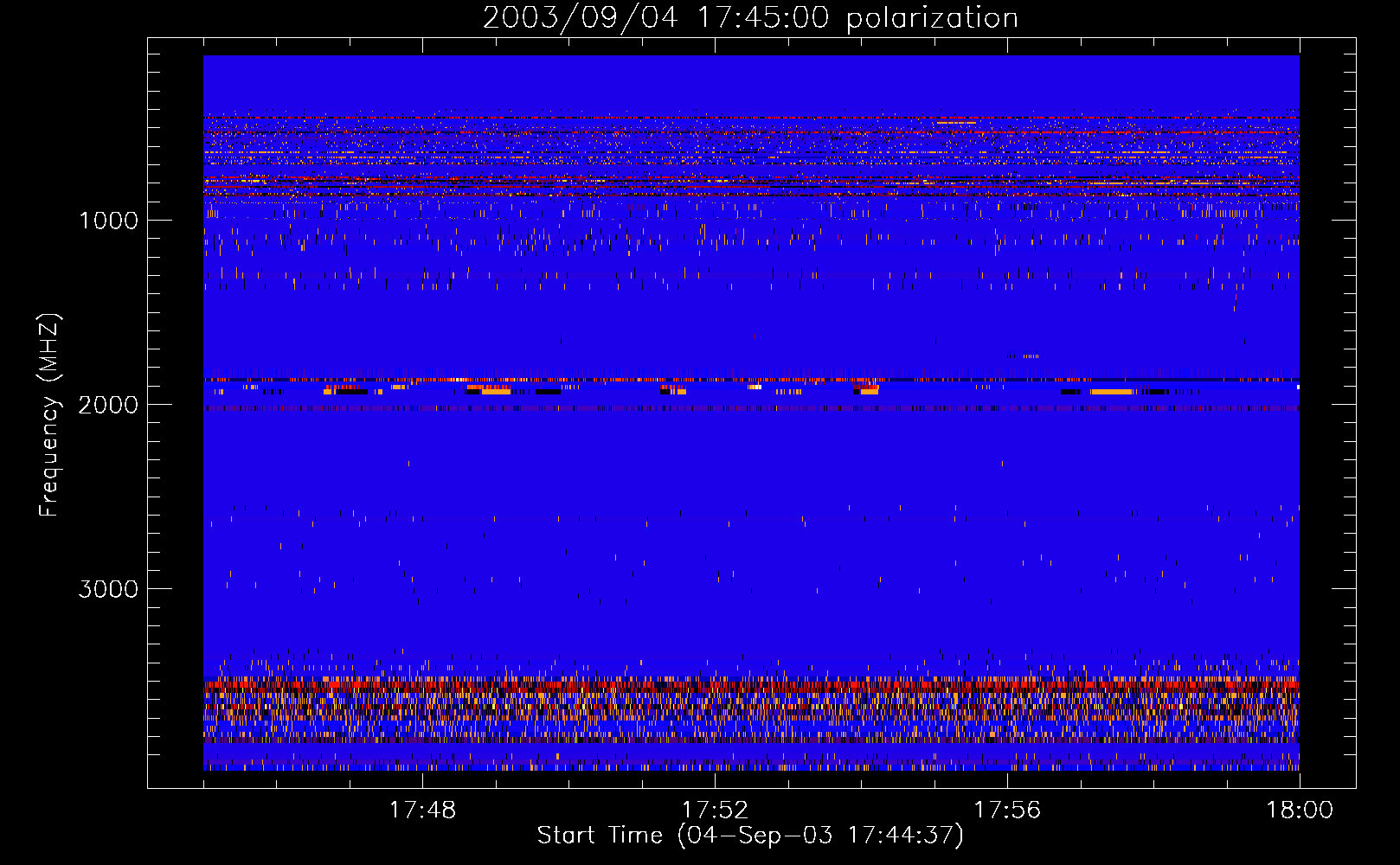Click the orange segment near 17:49 just above 2000 MHz
1400x865 pixels.
[x=496, y=391]
